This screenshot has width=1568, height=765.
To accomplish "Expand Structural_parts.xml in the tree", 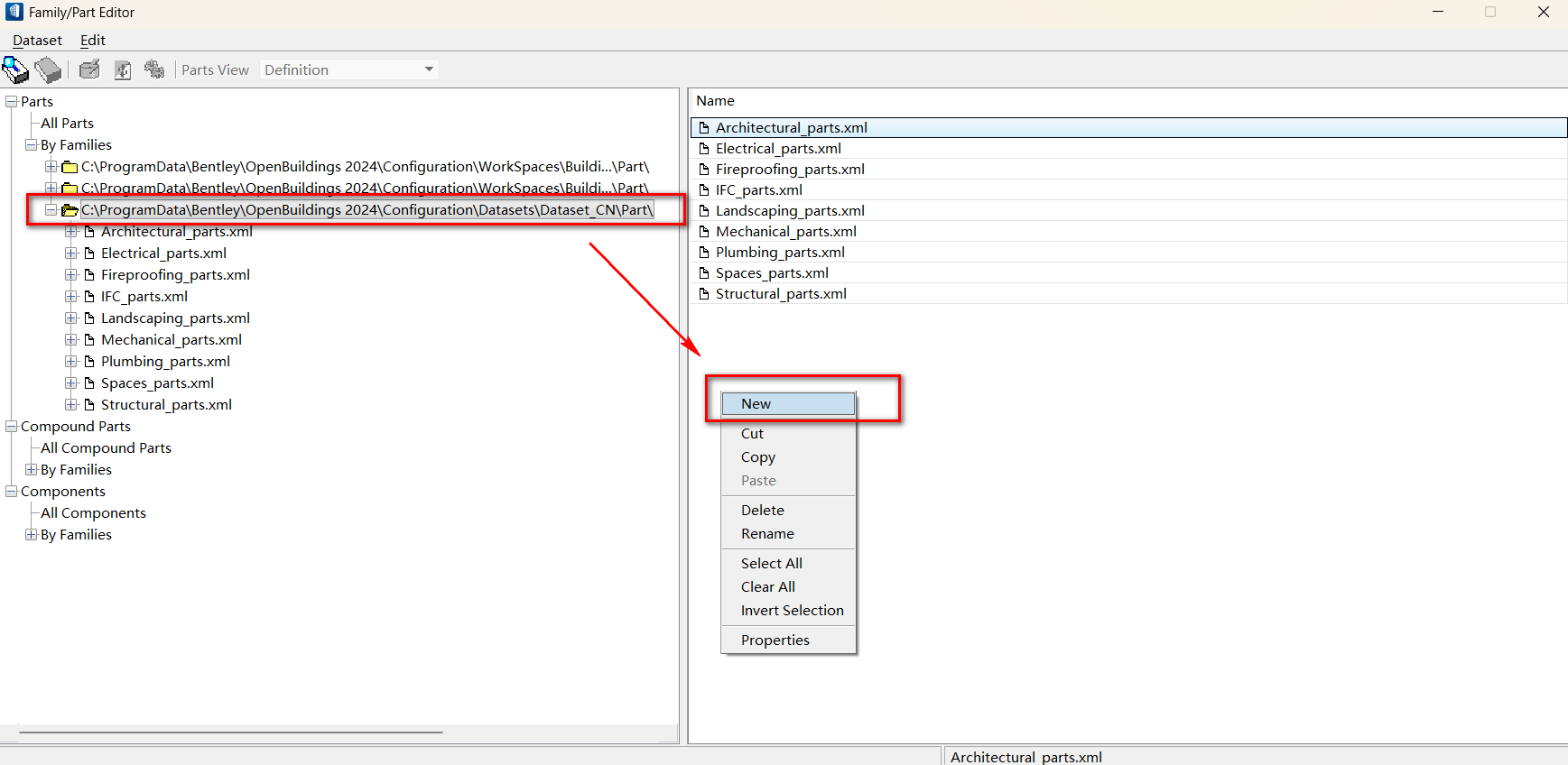I will click(x=71, y=405).
